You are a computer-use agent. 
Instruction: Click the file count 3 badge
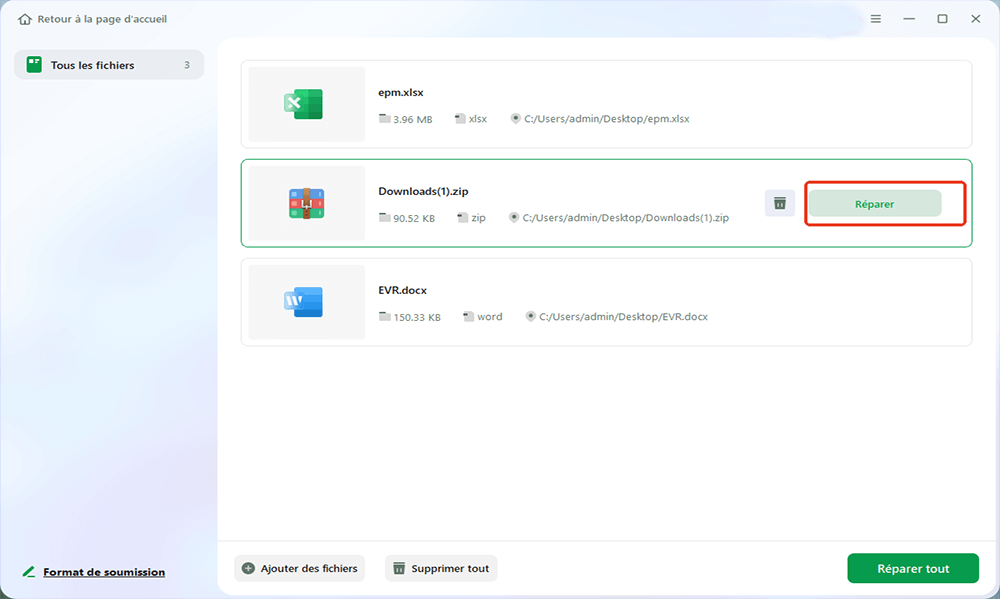point(187,64)
